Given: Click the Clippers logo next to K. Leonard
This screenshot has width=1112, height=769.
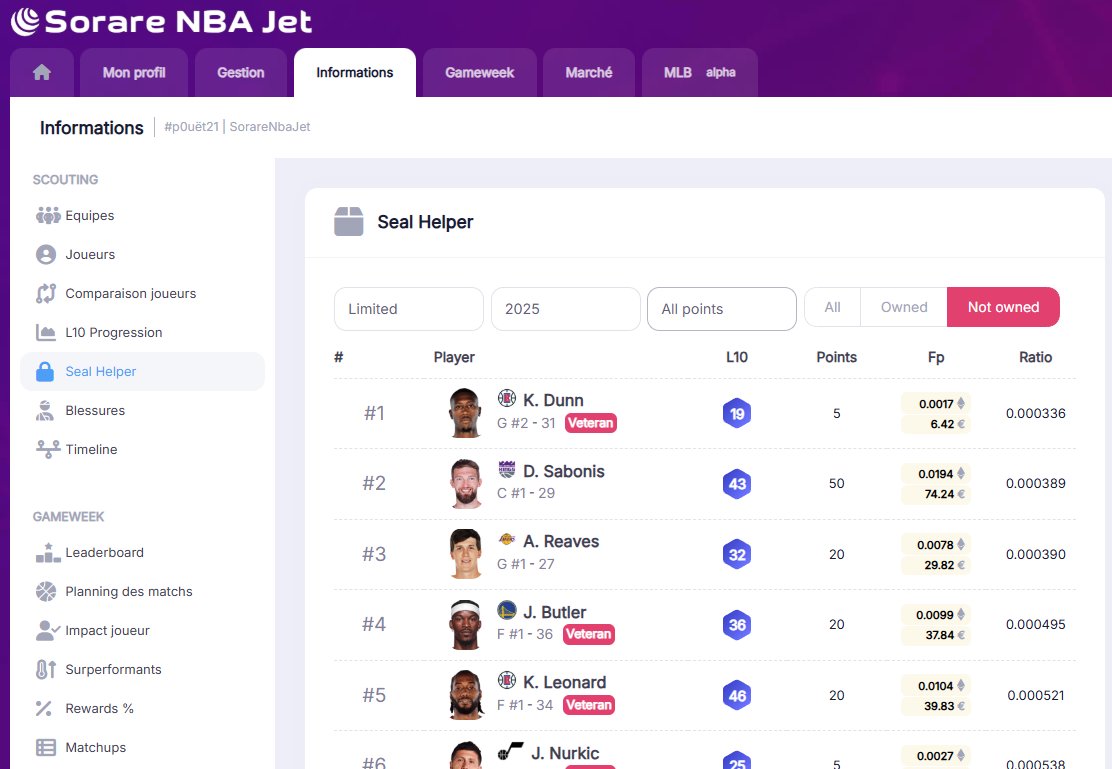Looking at the screenshot, I should coord(506,680).
